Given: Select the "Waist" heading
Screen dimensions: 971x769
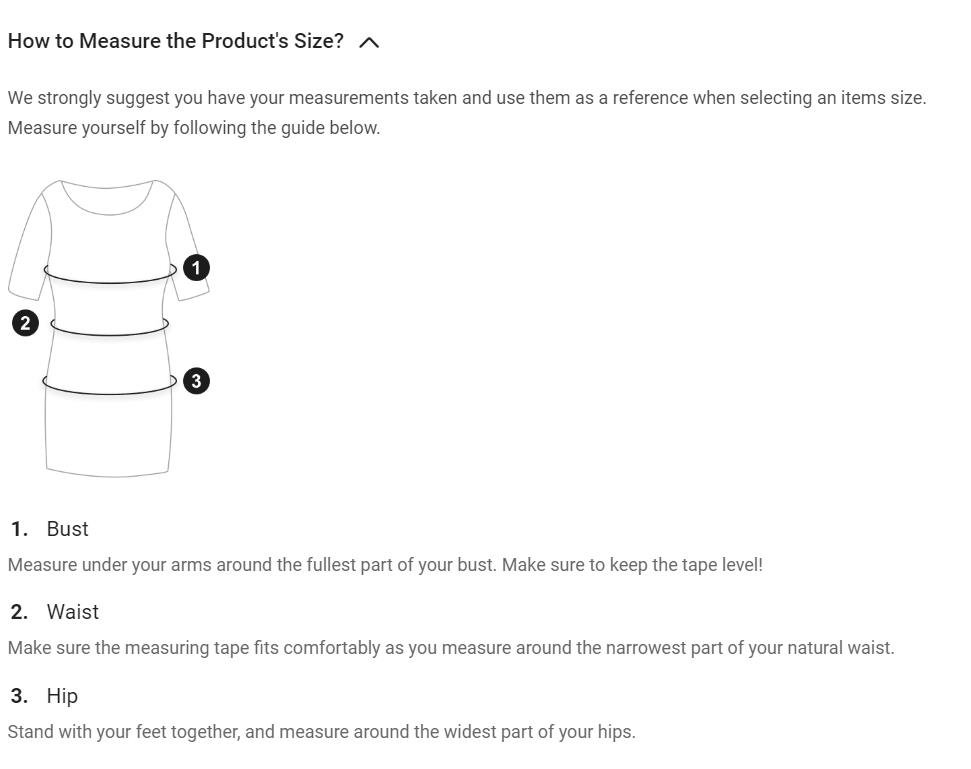Looking at the screenshot, I should click(72, 612).
